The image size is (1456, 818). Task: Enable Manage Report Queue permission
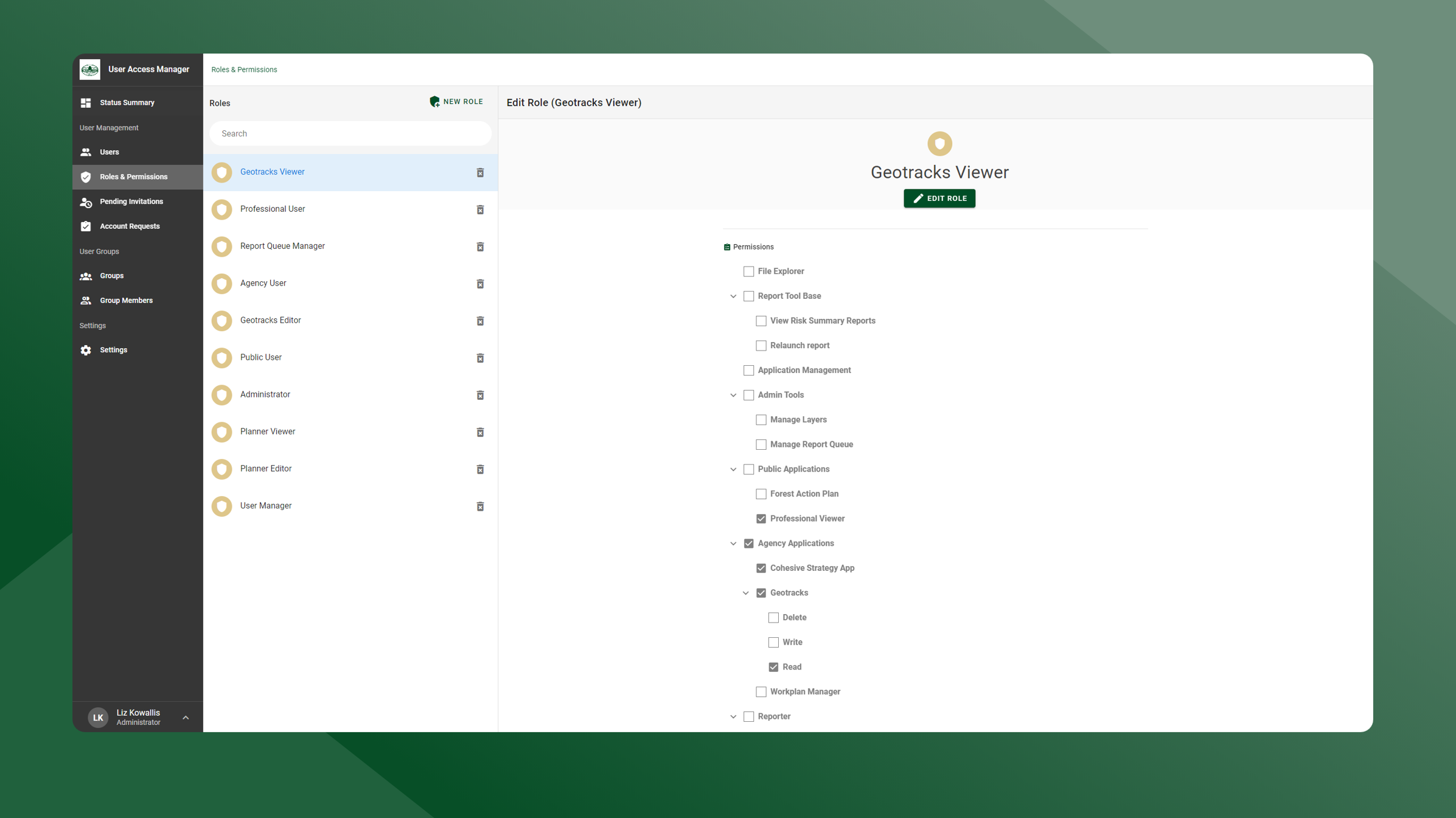coord(761,445)
